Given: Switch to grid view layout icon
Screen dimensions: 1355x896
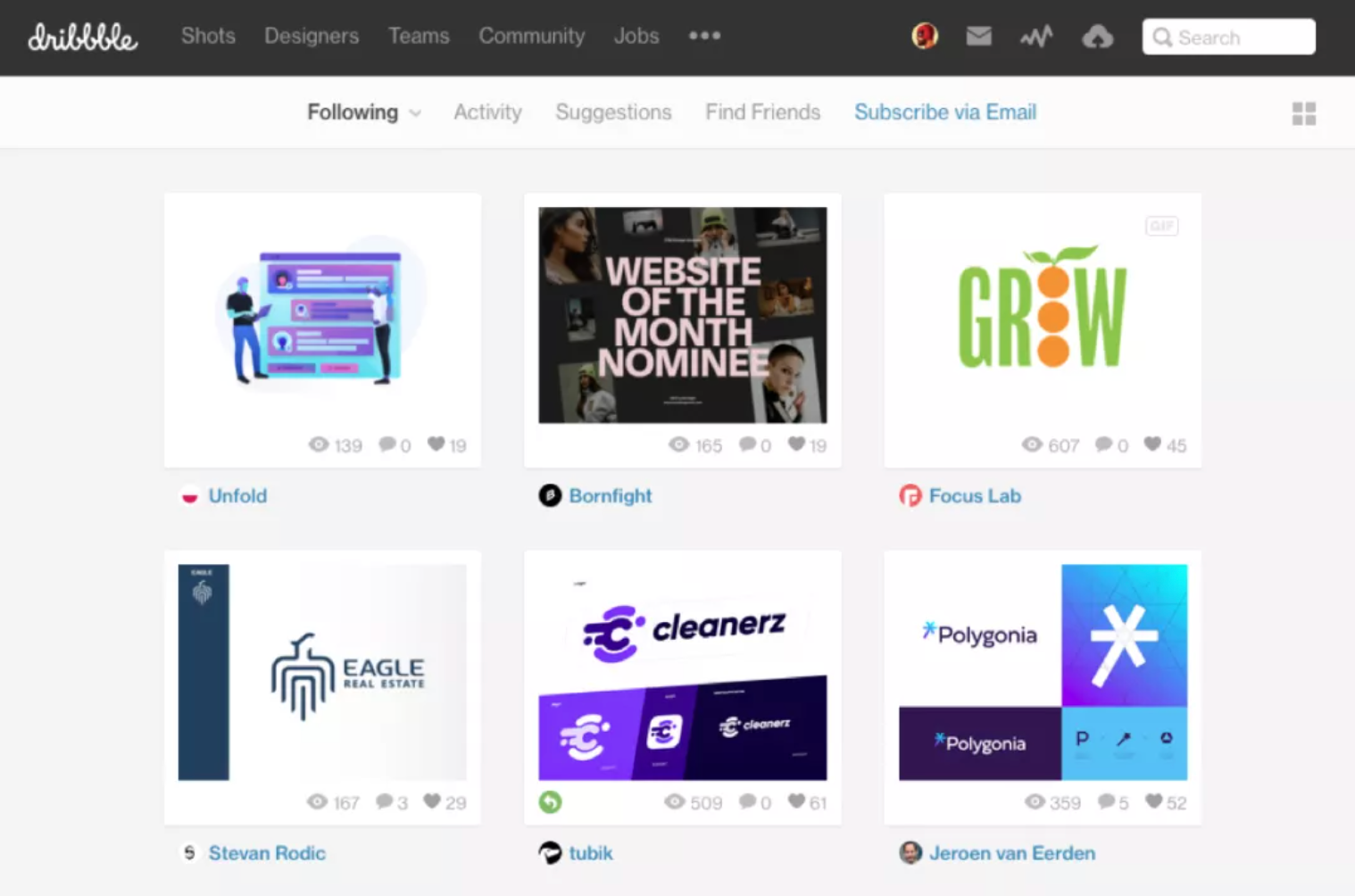Looking at the screenshot, I should (1304, 113).
